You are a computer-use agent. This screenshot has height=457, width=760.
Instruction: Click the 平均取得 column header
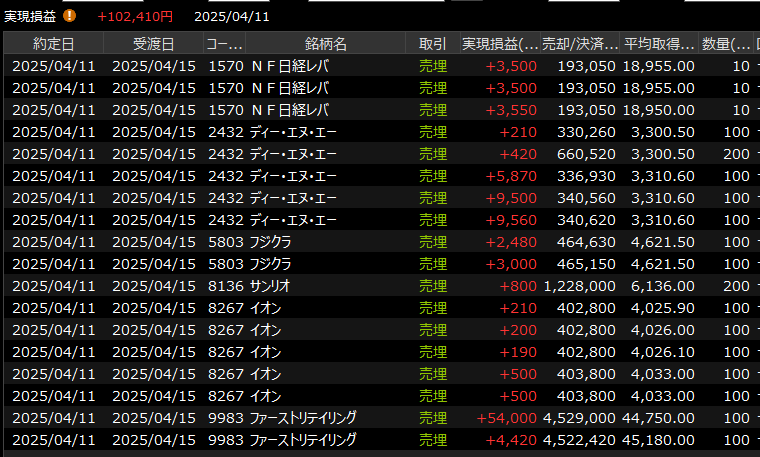(659, 44)
